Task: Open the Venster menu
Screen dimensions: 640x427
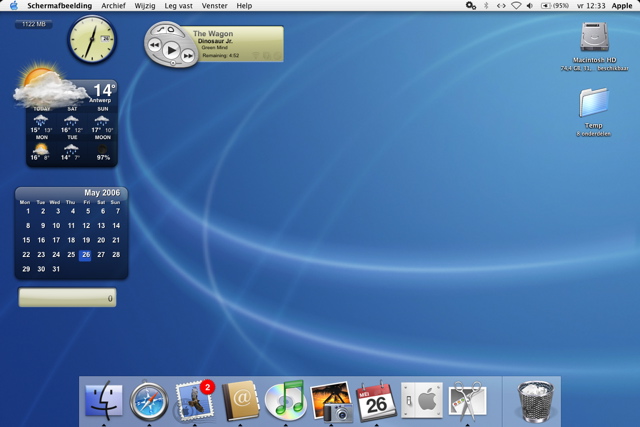Action: tap(214, 6)
